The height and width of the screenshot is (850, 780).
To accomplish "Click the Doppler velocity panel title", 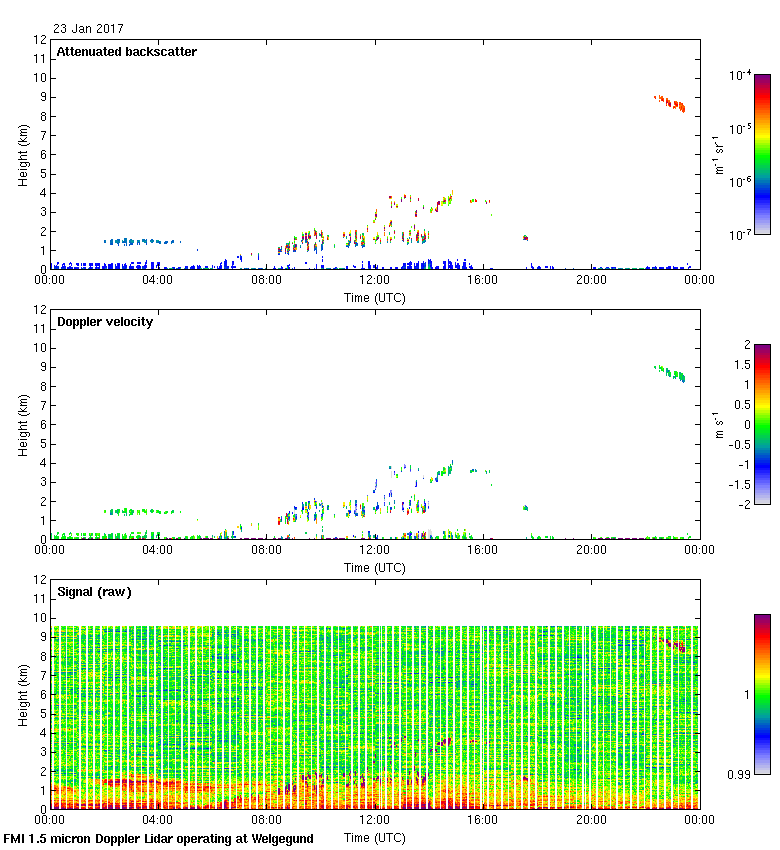I will click(105, 322).
